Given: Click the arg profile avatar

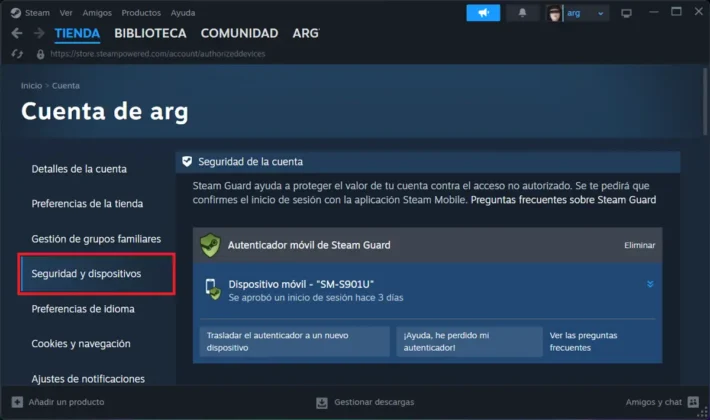Looking at the screenshot, I should [554, 13].
